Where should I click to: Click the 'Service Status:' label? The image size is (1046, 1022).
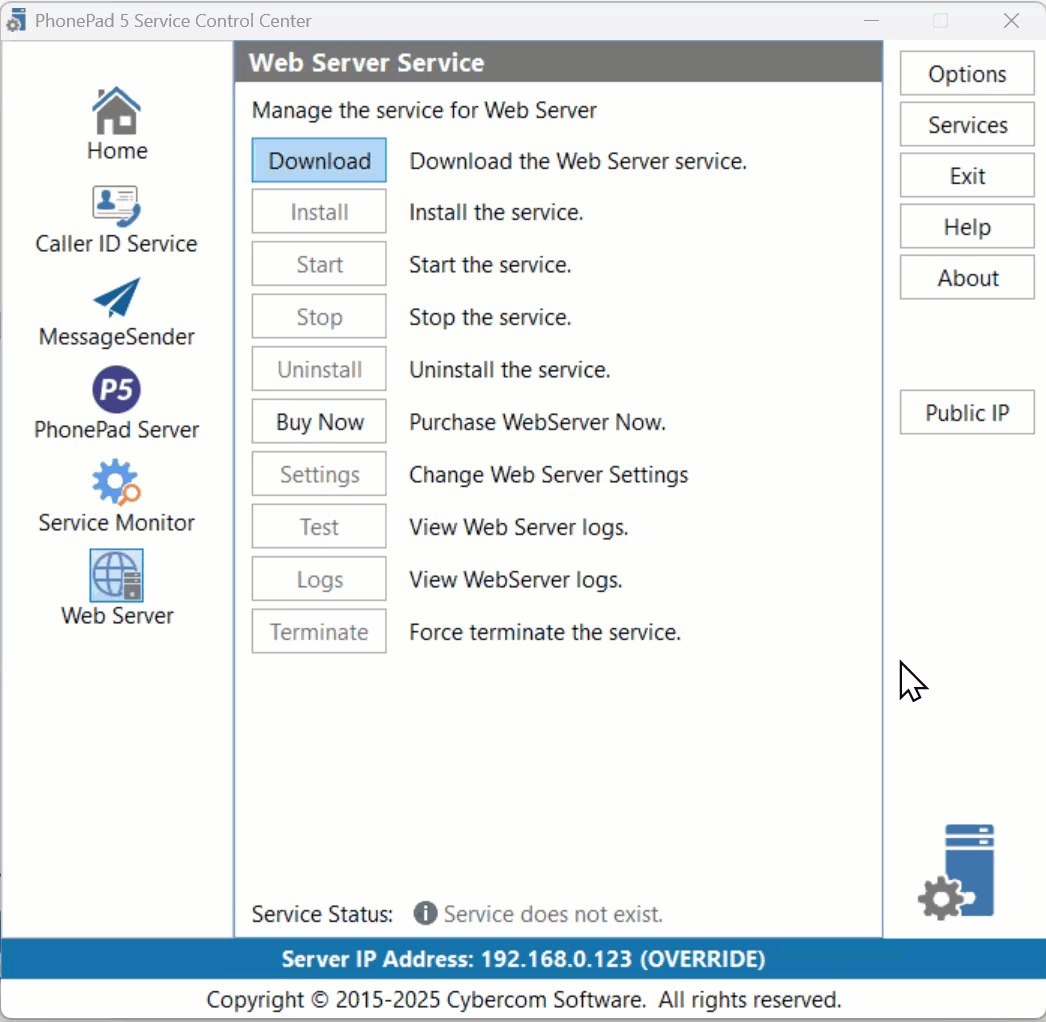tap(322, 913)
